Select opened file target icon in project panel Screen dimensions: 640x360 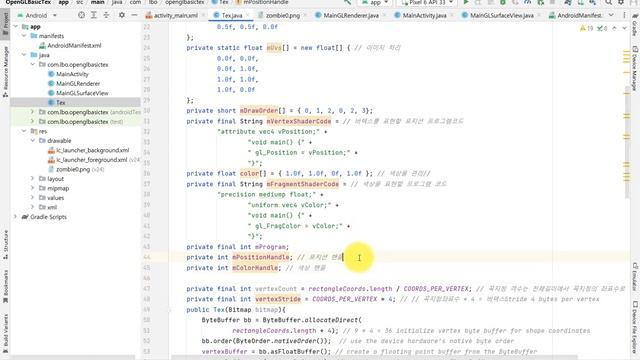click(81, 15)
